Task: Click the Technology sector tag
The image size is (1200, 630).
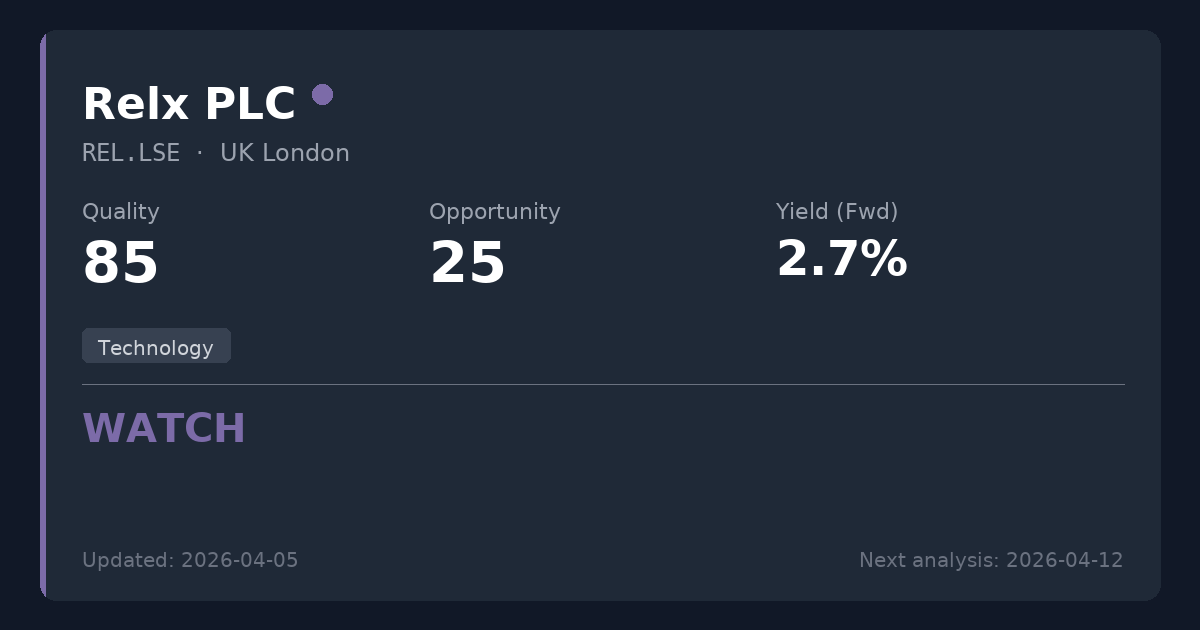Action: click(x=156, y=347)
